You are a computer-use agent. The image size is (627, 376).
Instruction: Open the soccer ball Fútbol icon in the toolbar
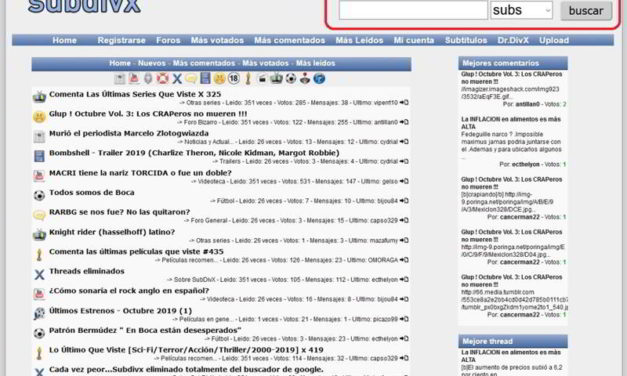pyautogui.click(x=291, y=78)
